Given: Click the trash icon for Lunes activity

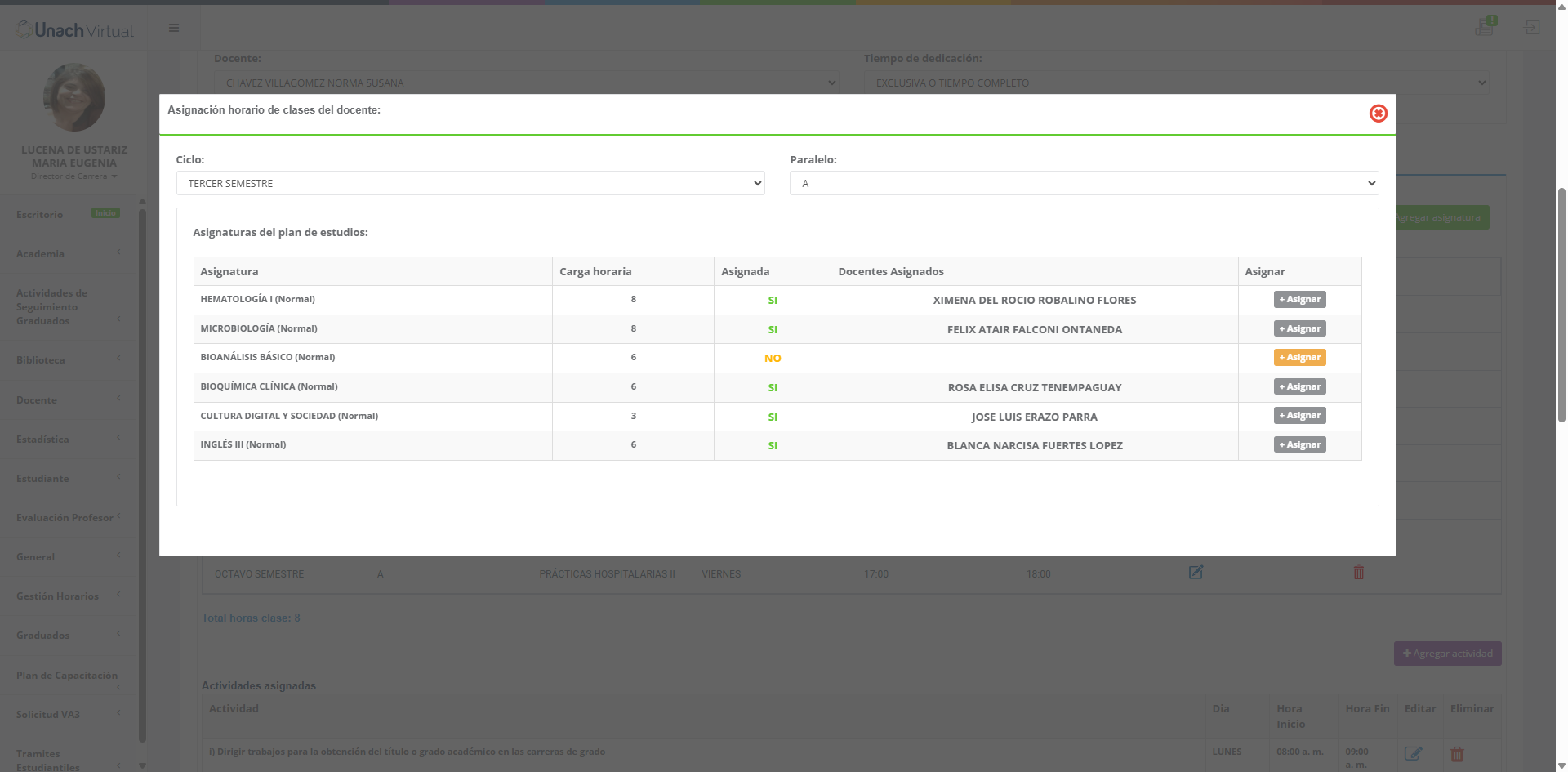Looking at the screenshot, I should click(x=1457, y=754).
